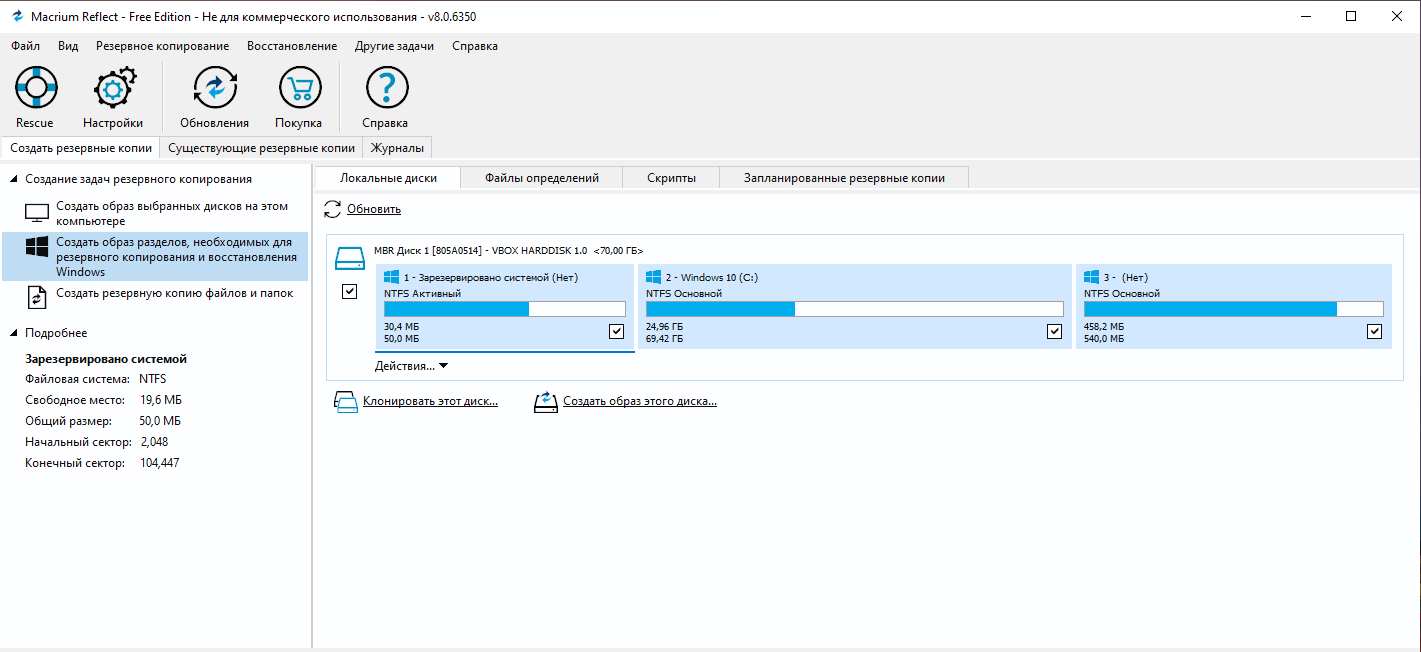The width and height of the screenshot is (1421, 652).
Task: Select Создать образ выбранных дисков task
Action: pyautogui.click(x=155, y=213)
